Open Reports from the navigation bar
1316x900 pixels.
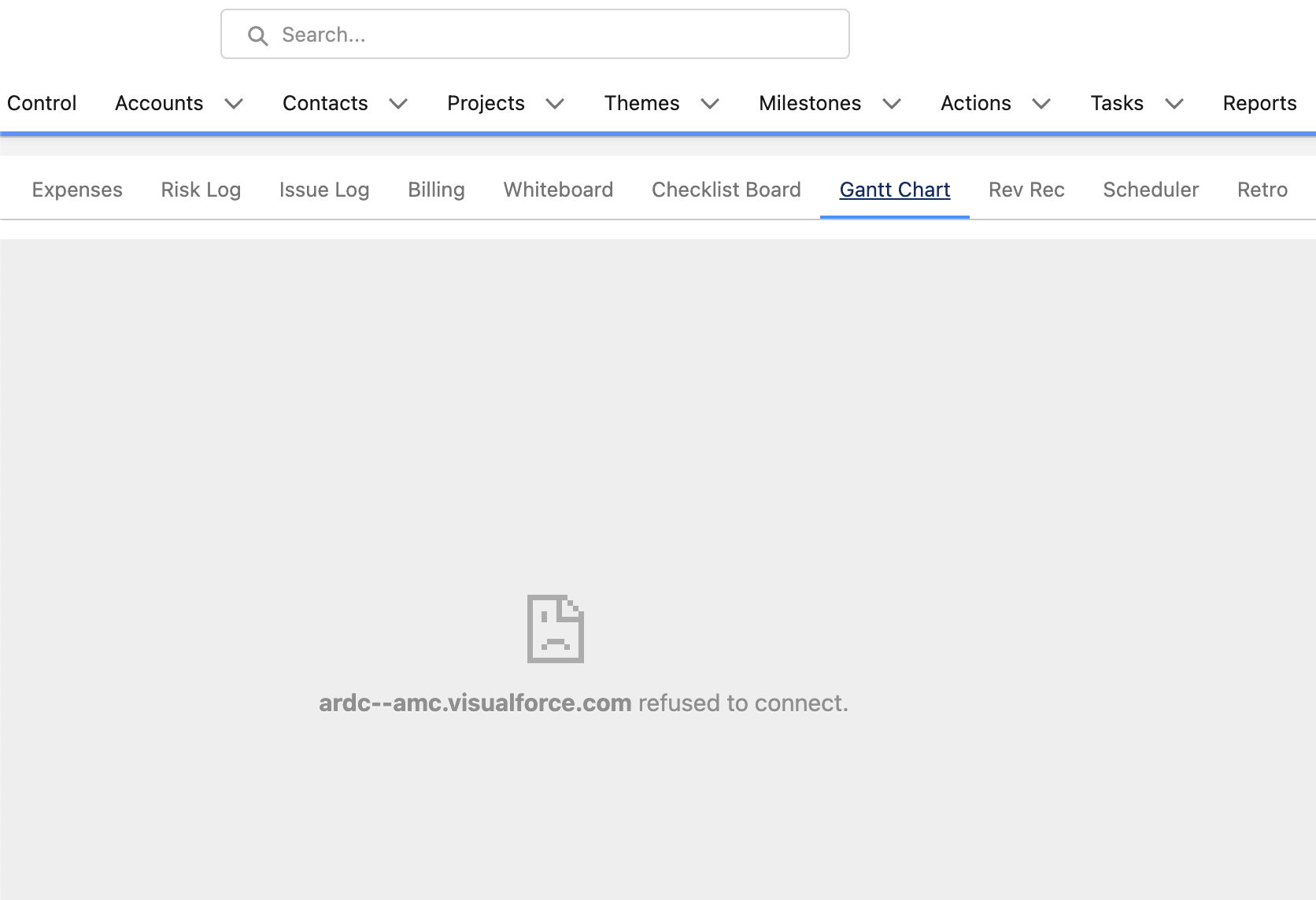click(x=1259, y=103)
